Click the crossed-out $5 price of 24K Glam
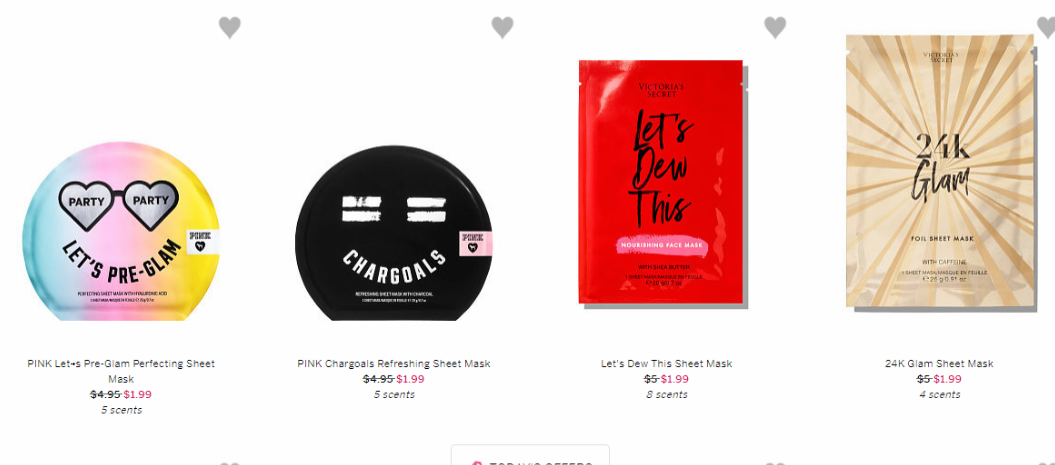Viewport: 1055px width, 465px height. point(924,379)
